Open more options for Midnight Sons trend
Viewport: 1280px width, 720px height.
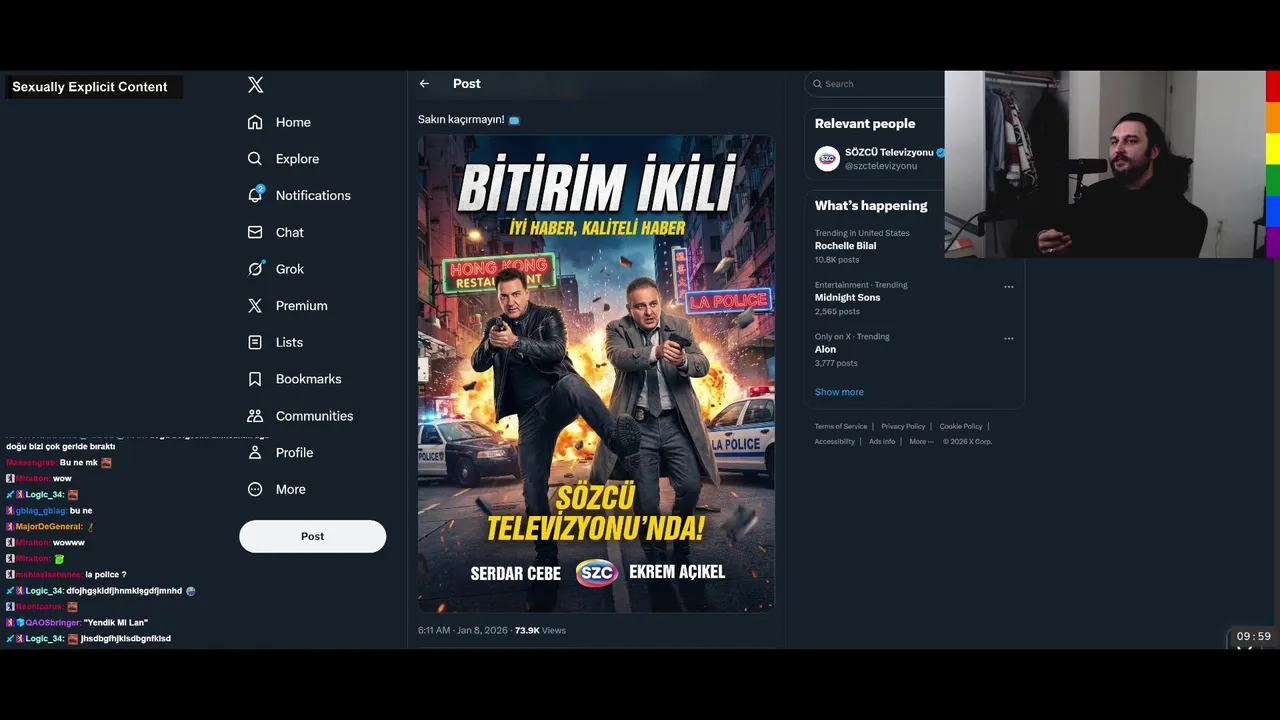[1008, 287]
